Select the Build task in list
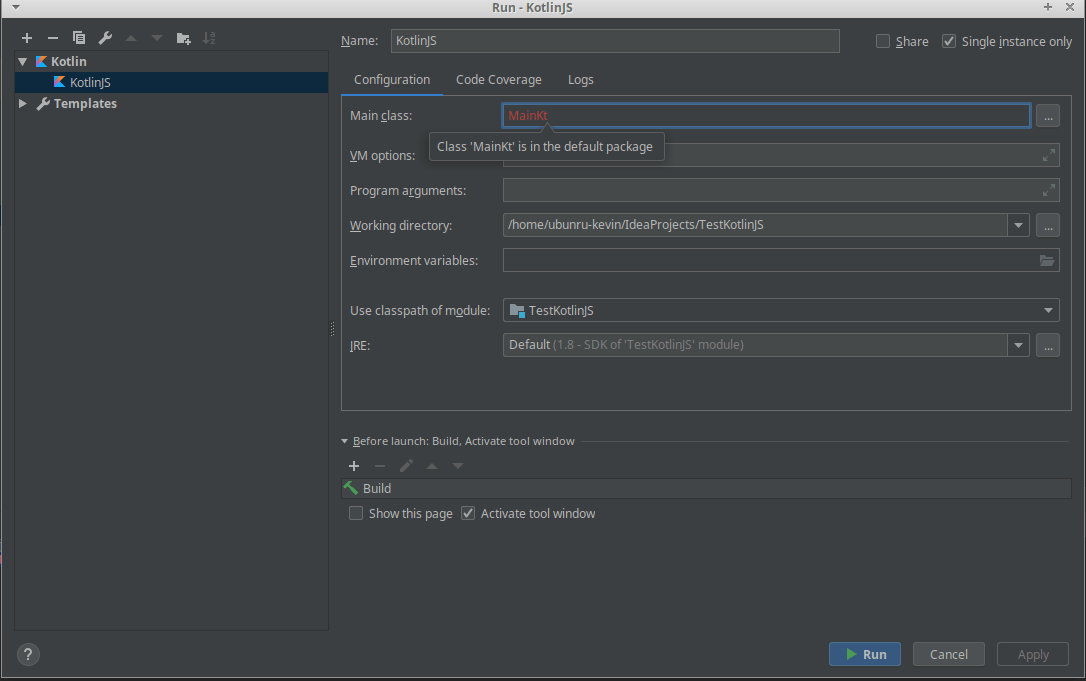Image resolution: width=1086 pixels, height=681 pixels. (x=706, y=488)
